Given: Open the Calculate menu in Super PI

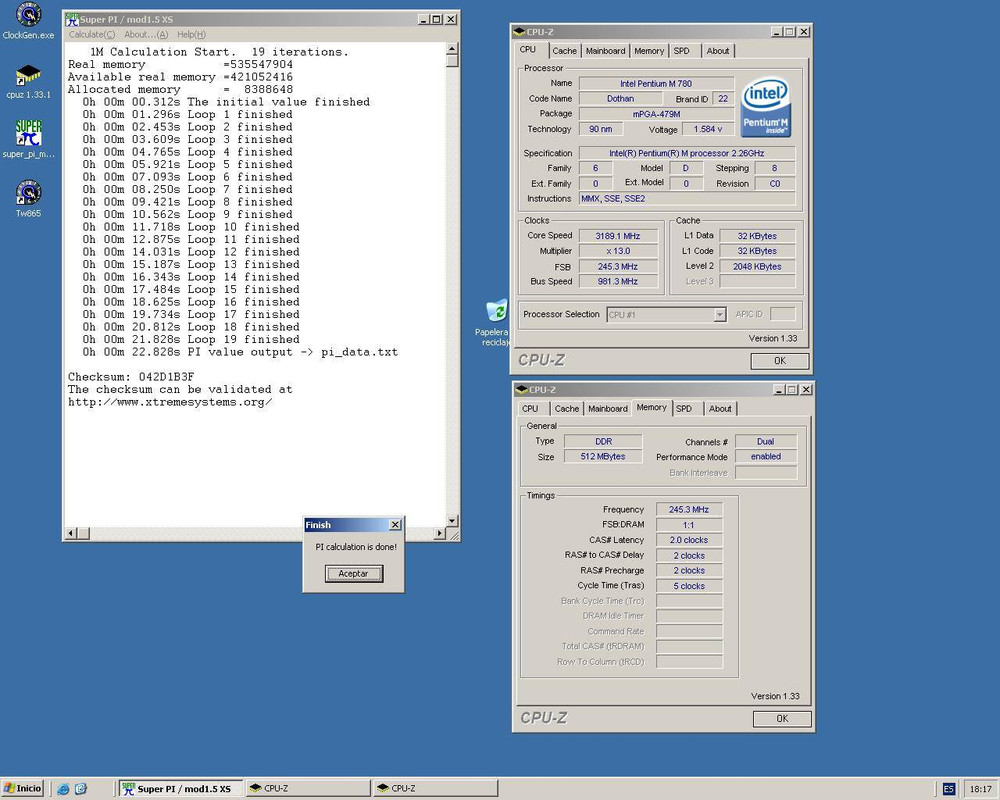Looking at the screenshot, I should (92, 34).
